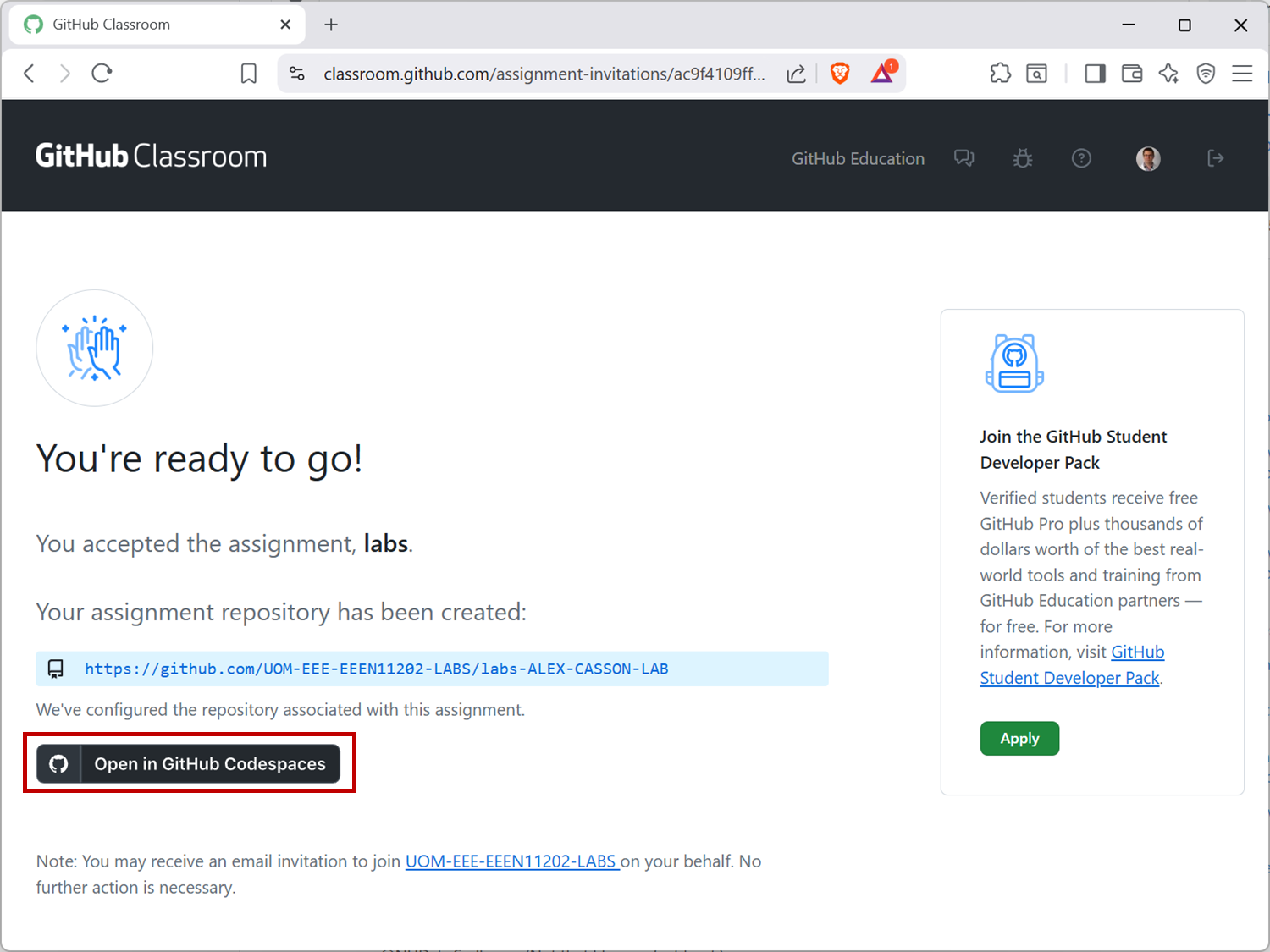Open the Brave VPN shield icon
The width and height of the screenshot is (1270, 952).
(x=1206, y=74)
